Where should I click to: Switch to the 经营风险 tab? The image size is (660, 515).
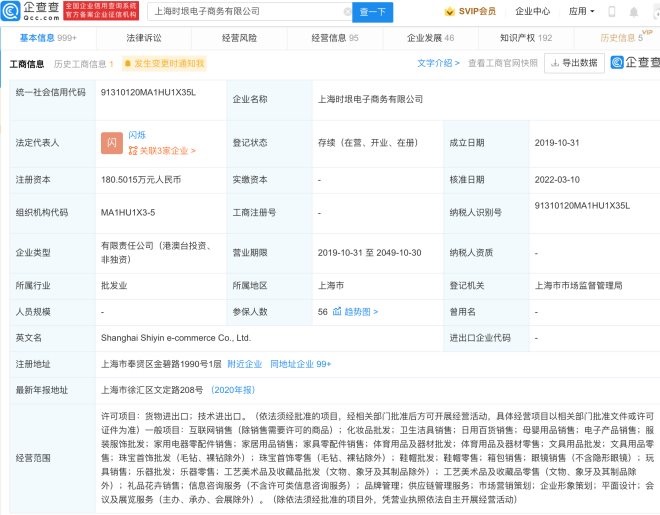(x=239, y=37)
